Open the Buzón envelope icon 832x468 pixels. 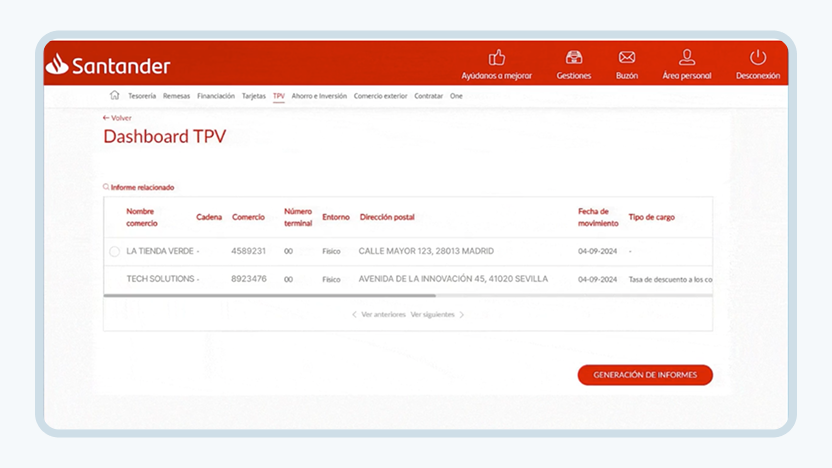627,57
